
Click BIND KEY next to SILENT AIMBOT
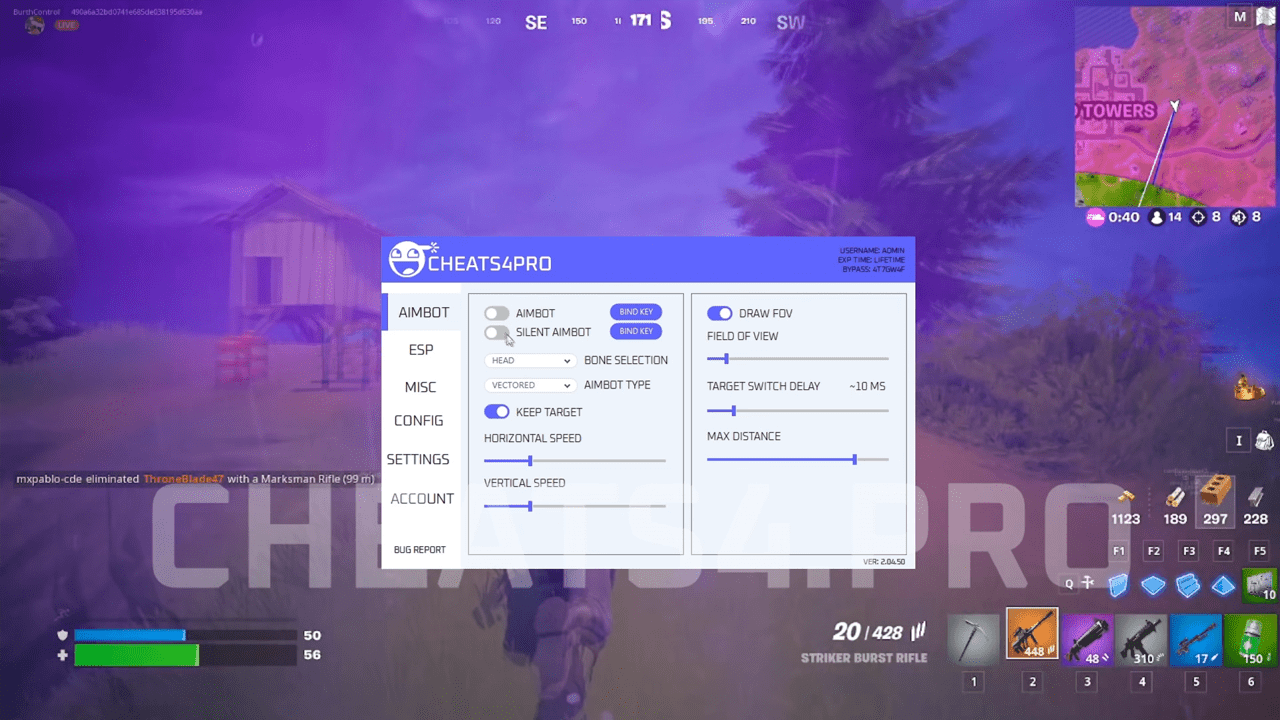[636, 331]
